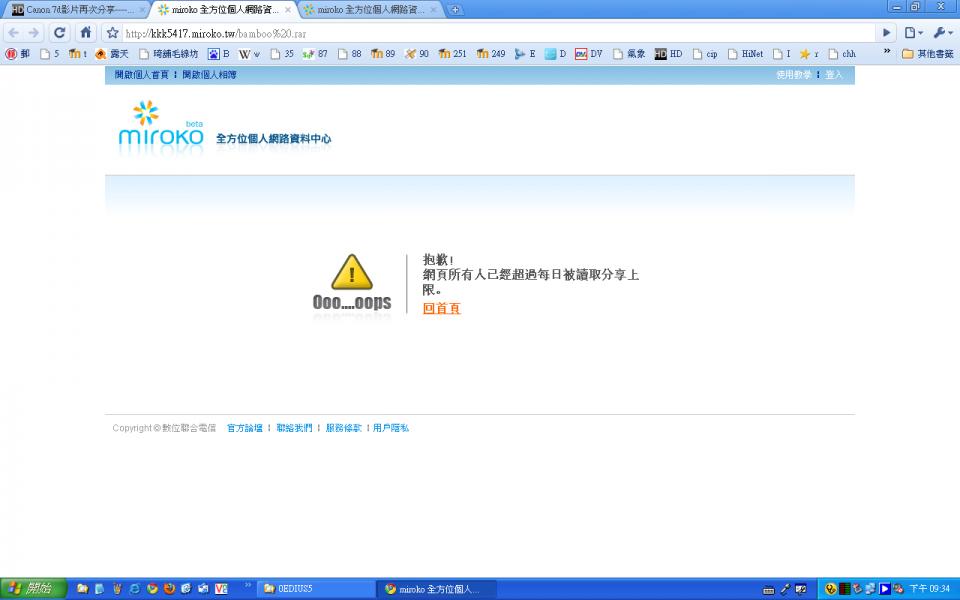Click the 登入 login link
The width and height of the screenshot is (960, 600).
(834, 75)
